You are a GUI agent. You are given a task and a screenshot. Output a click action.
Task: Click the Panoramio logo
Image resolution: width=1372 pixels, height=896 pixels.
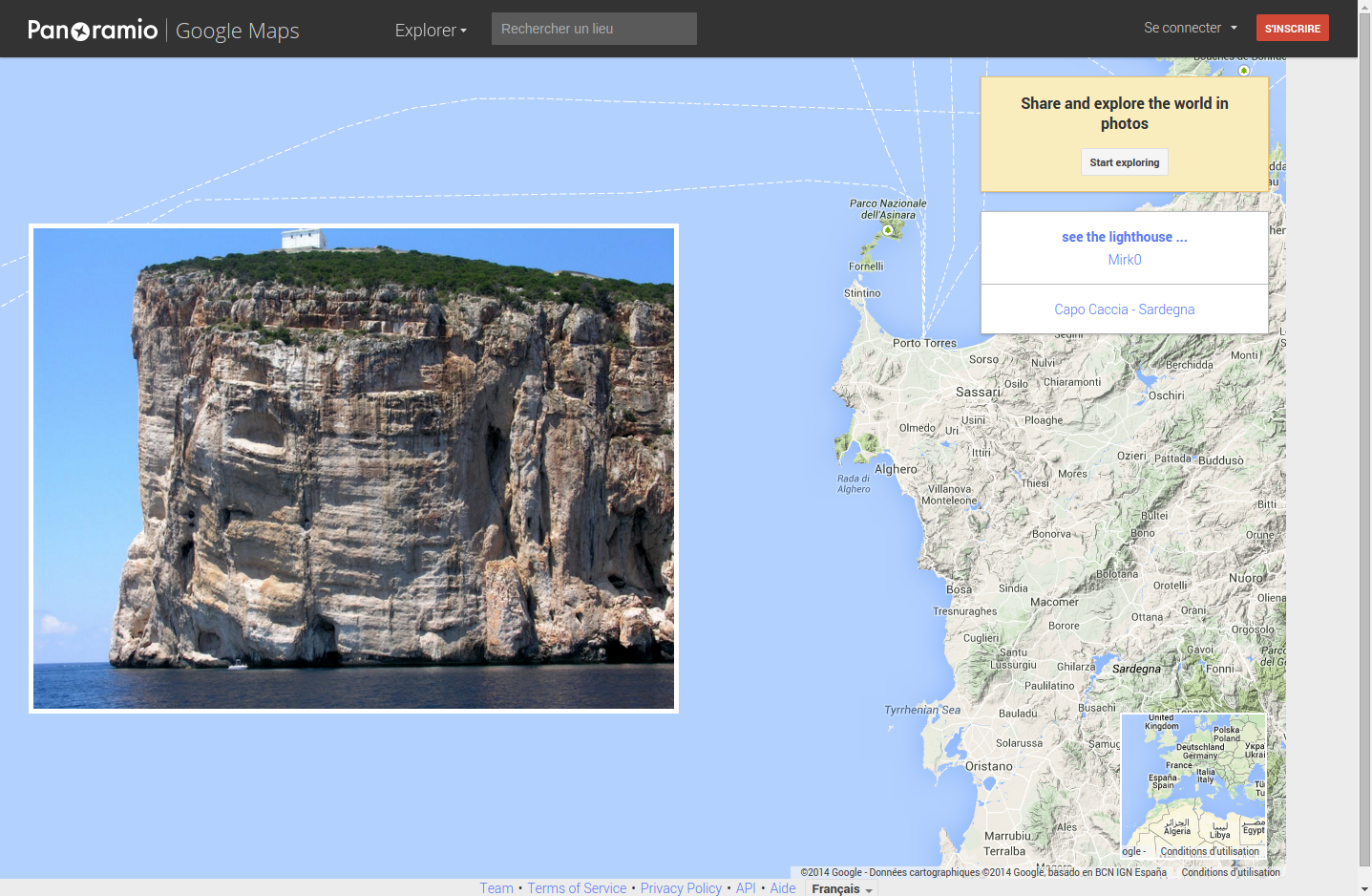tap(93, 30)
